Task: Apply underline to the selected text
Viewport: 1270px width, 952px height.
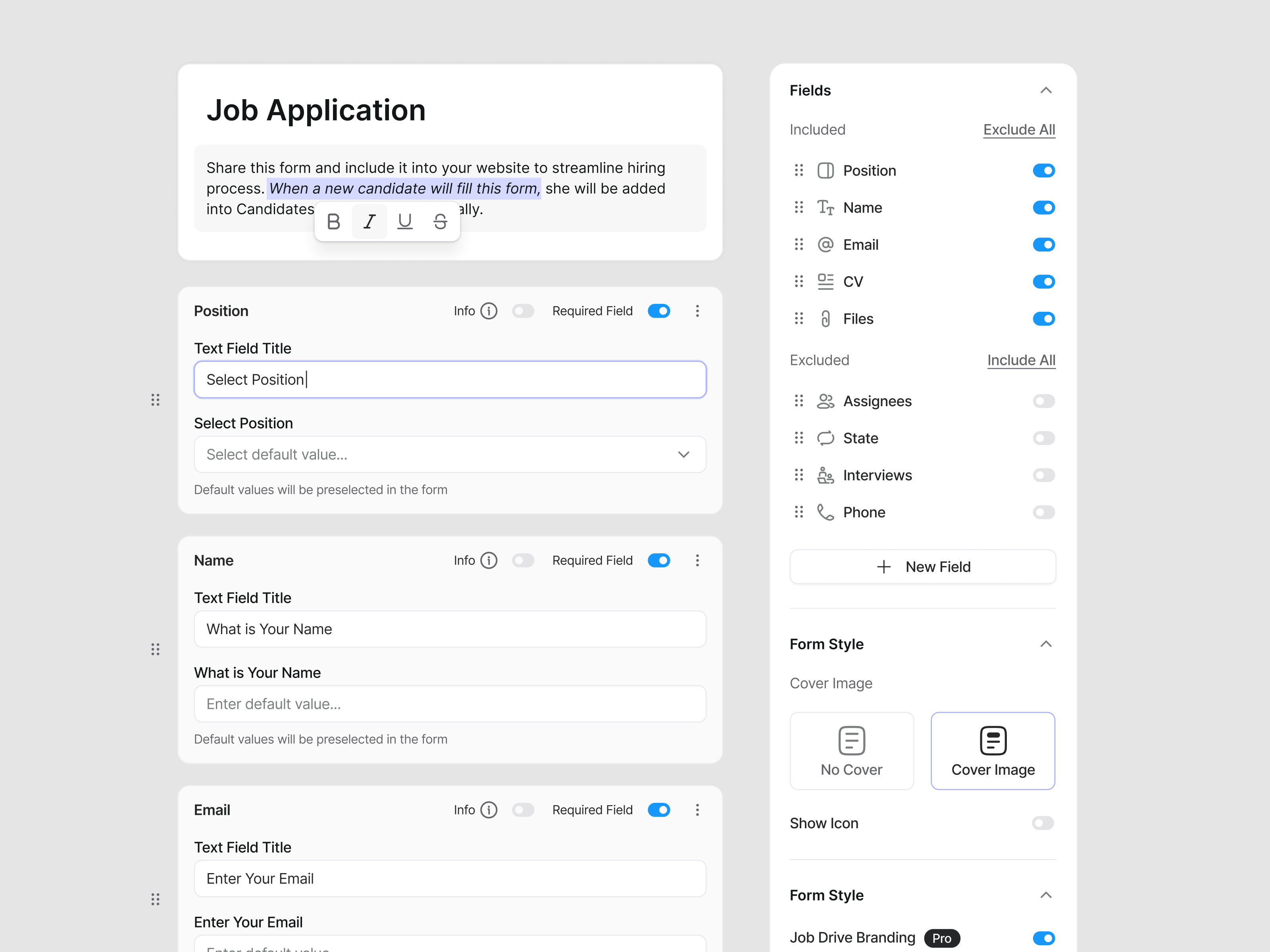Action: [x=405, y=221]
